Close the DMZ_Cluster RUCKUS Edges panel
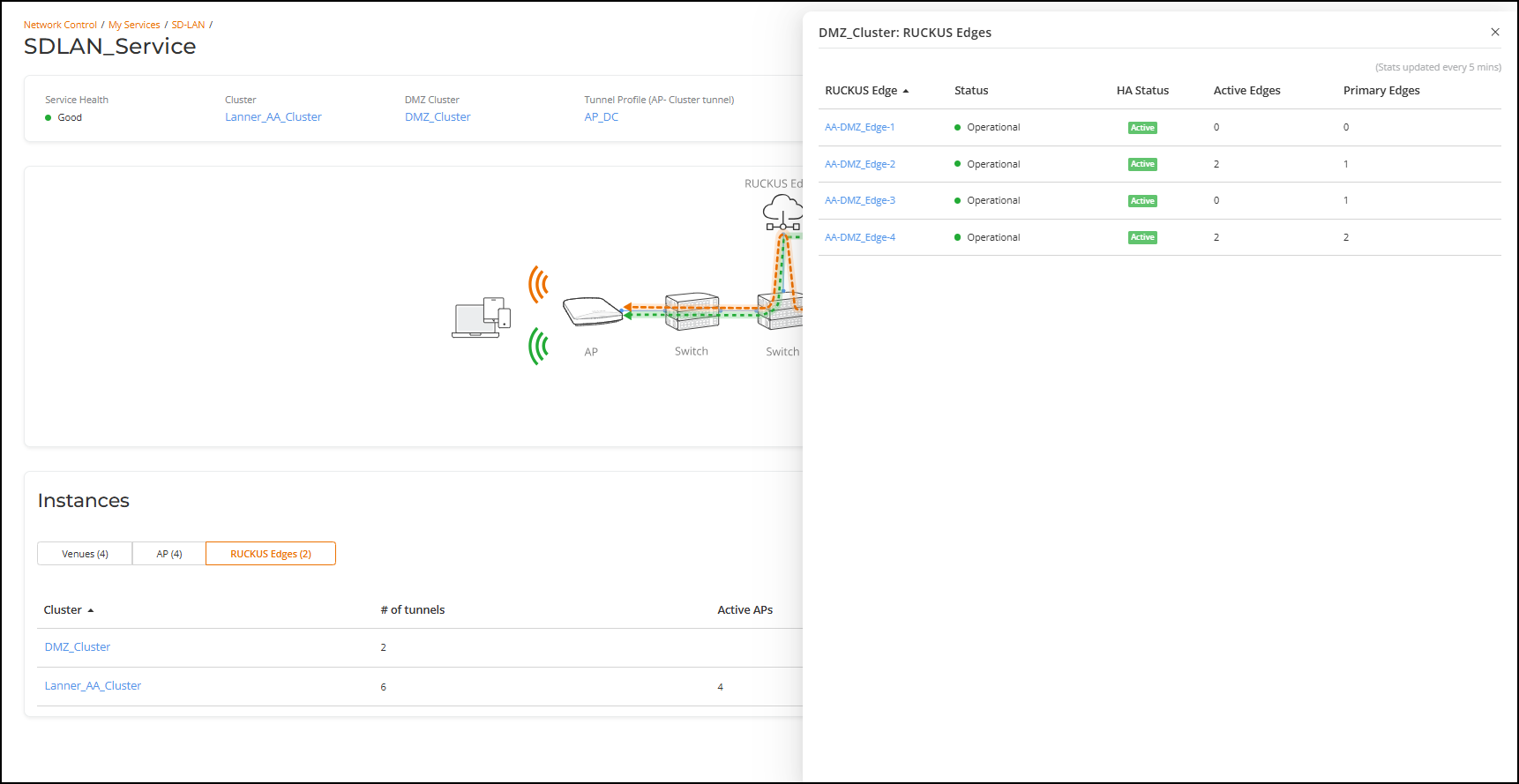 point(1494,33)
